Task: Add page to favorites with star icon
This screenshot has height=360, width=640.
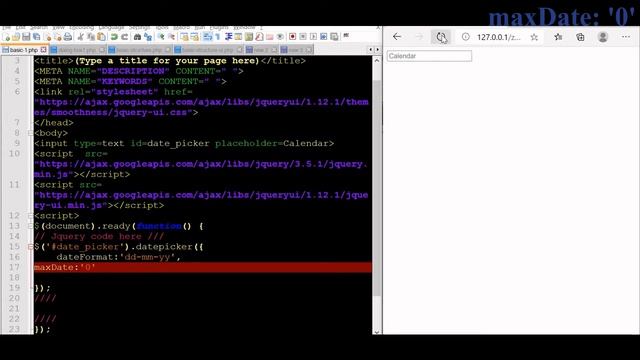Action: coord(534,37)
